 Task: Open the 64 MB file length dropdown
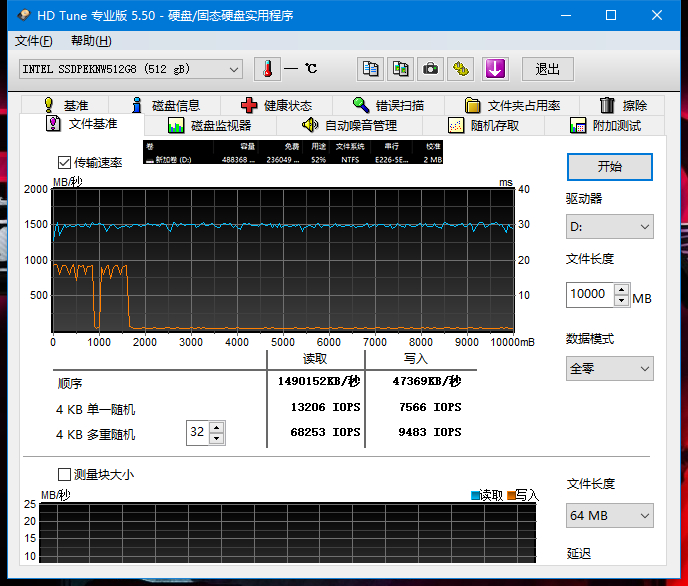(609, 516)
